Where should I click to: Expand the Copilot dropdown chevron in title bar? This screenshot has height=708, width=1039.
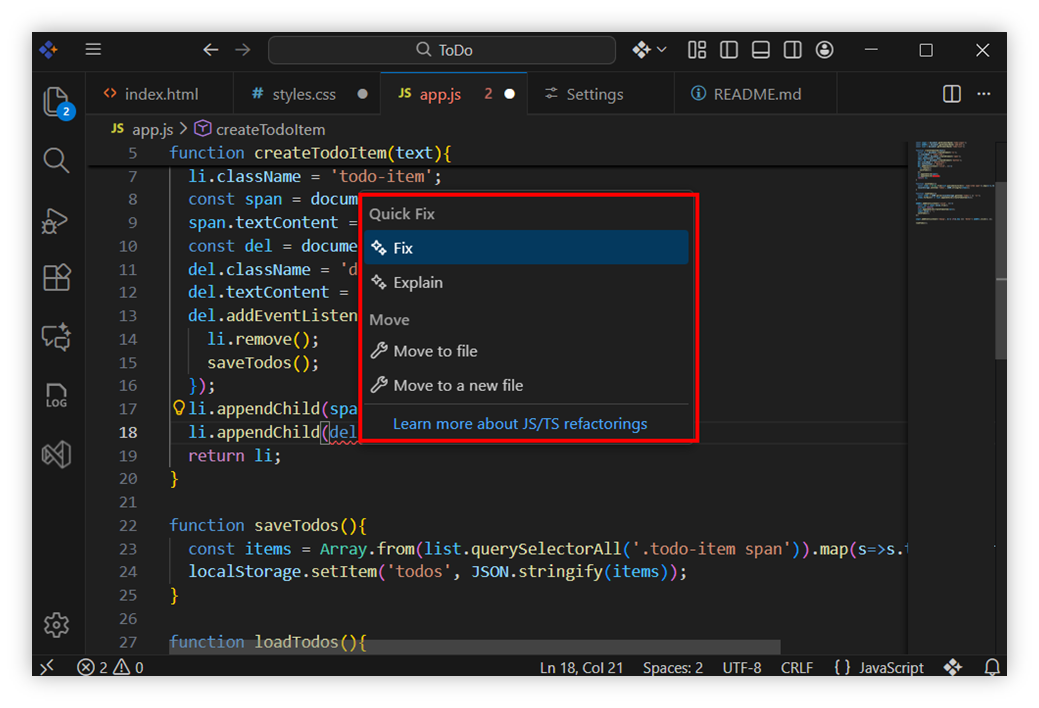click(x=662, y=50)
